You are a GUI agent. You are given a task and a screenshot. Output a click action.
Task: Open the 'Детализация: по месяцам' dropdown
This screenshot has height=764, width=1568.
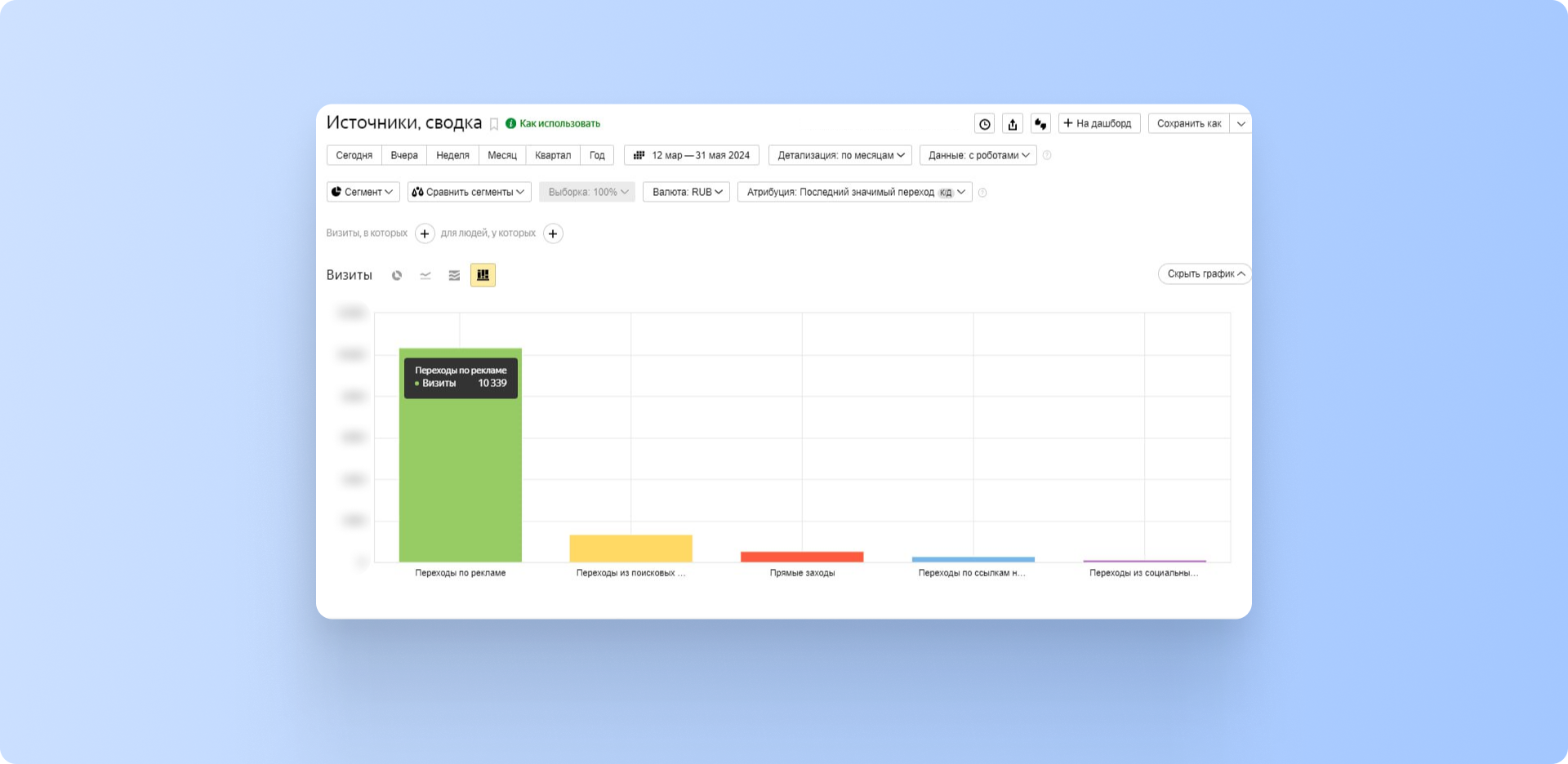(840, 155)
